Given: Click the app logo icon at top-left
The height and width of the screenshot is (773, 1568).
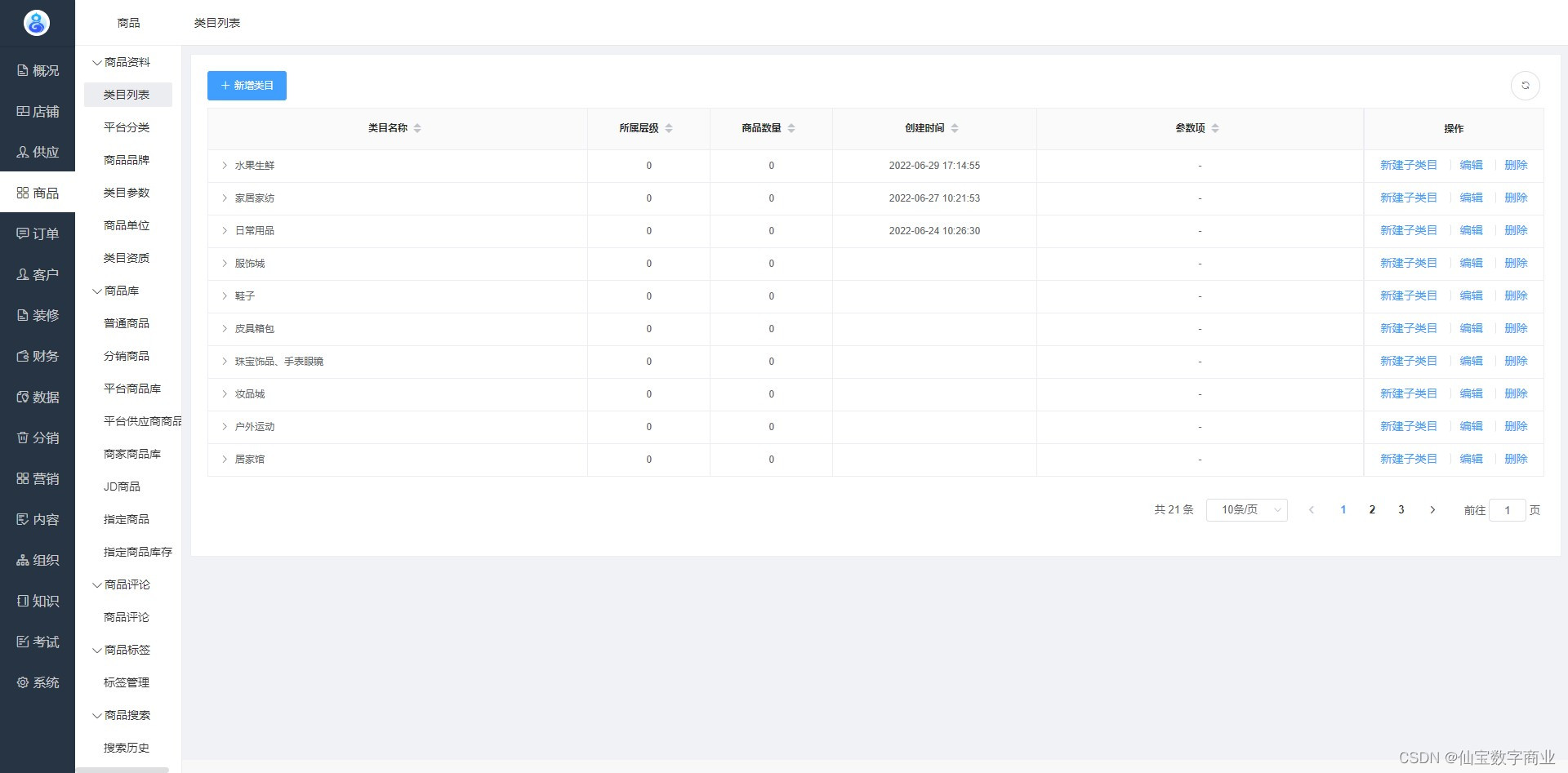Looking at the screenshot, I should pyautogui.click(x=37, y=23).
